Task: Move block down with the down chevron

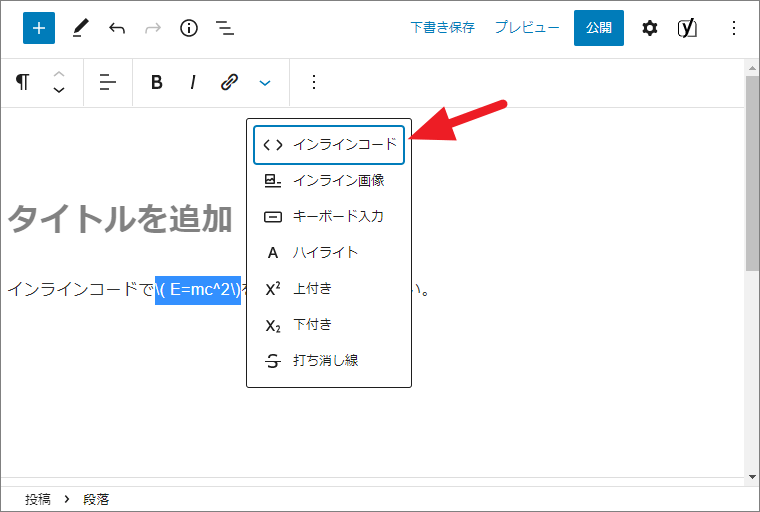Action: 59,91
